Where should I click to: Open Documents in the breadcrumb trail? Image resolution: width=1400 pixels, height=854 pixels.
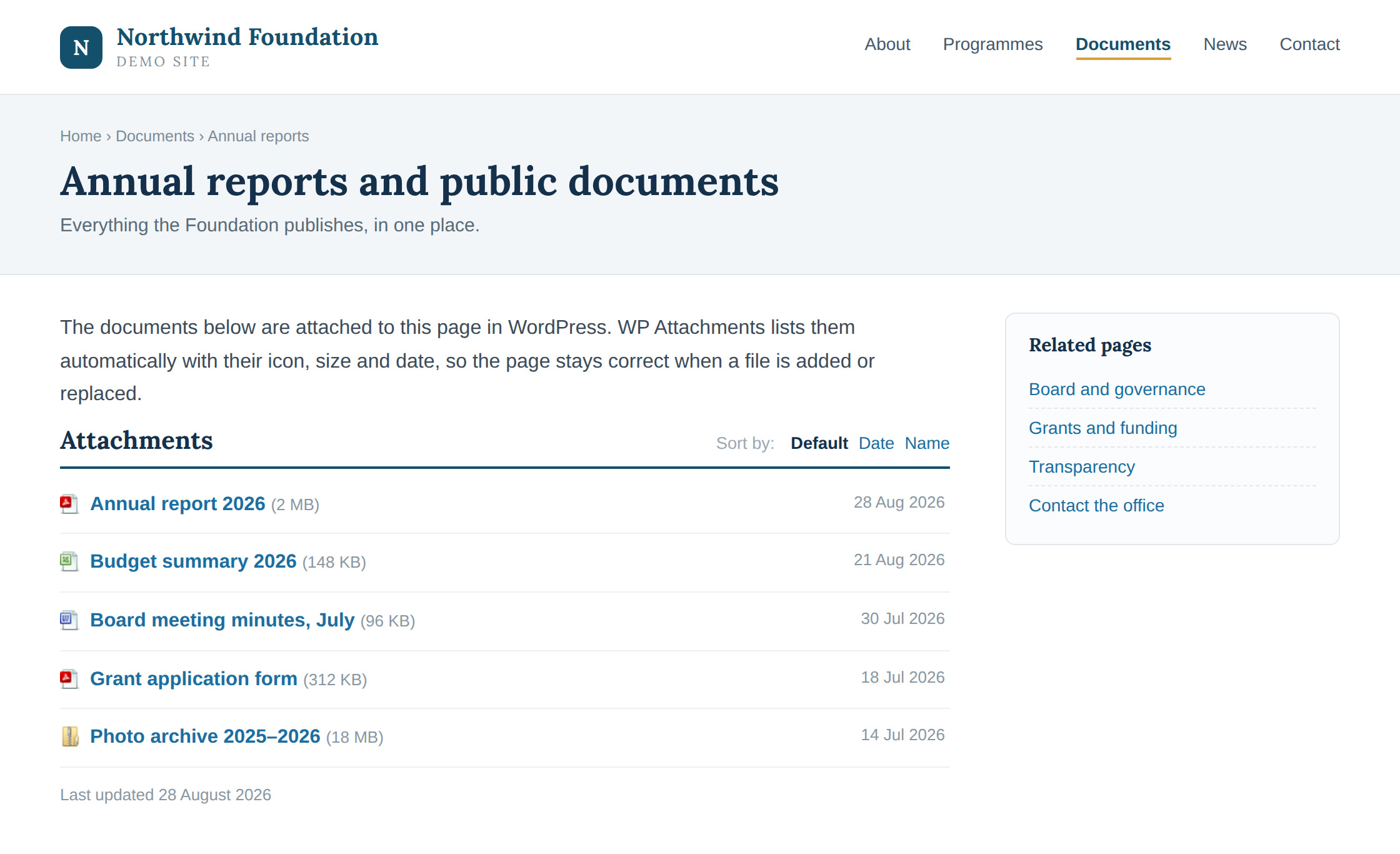[x=155, y=136]
